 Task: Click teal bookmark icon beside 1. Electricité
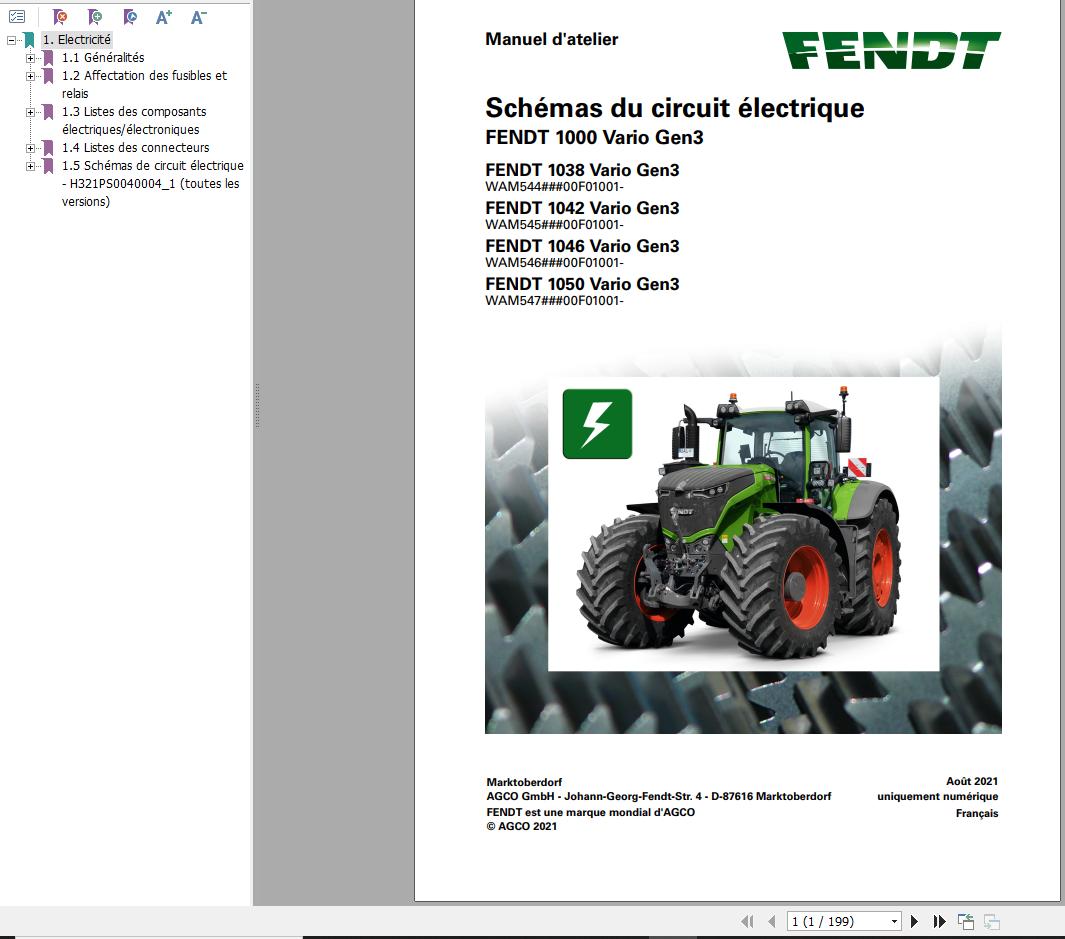pos(29,40)
